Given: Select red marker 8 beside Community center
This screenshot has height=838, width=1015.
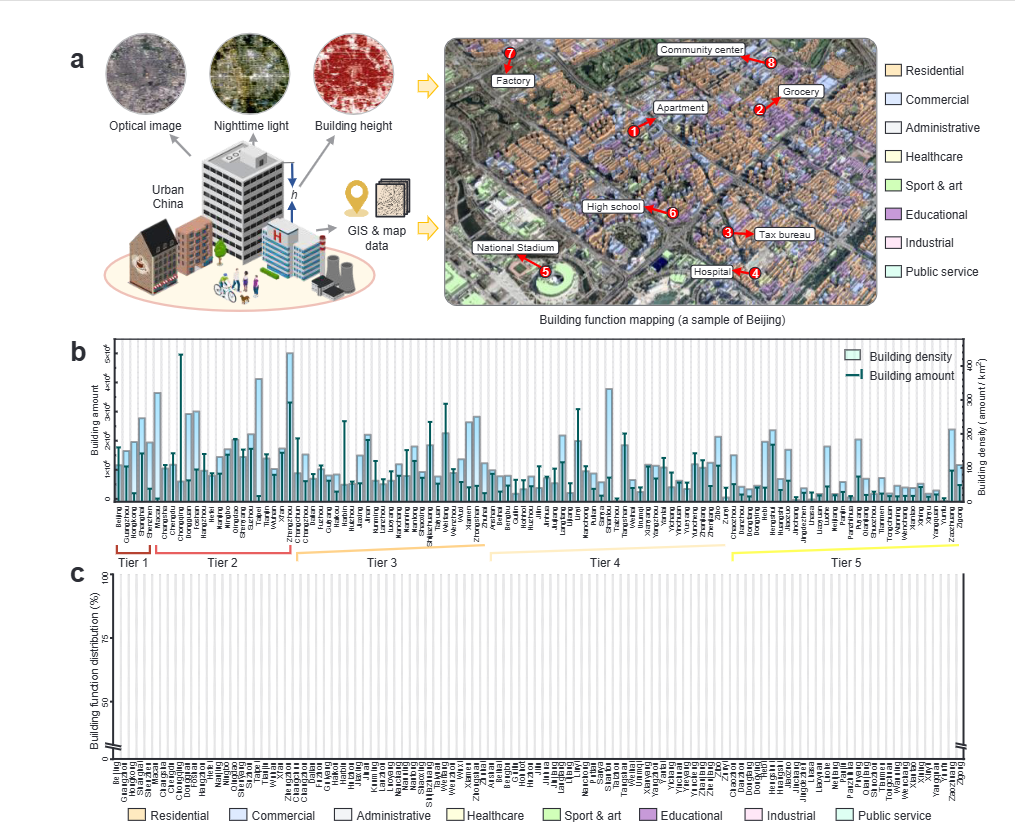Looking at the screenshot, I should click(771, 62).
